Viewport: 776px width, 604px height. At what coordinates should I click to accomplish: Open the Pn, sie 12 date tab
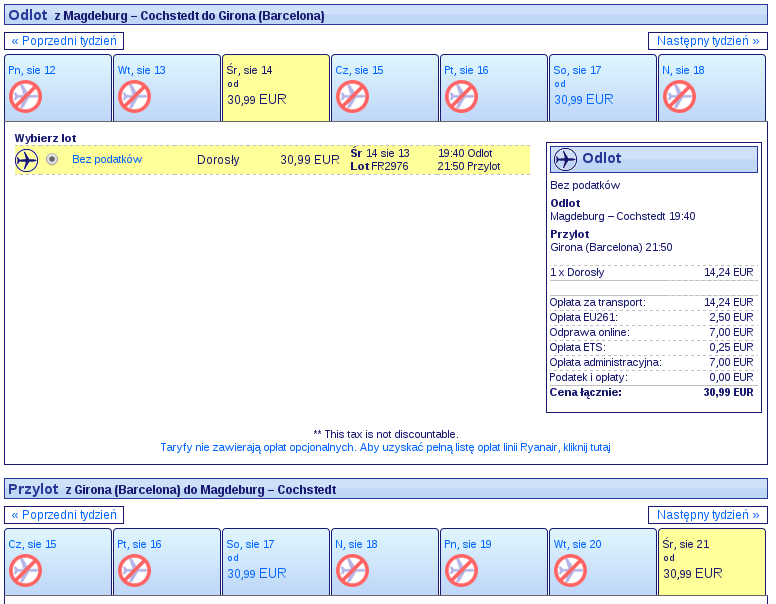pyautogui.click(x=58, y=88)
